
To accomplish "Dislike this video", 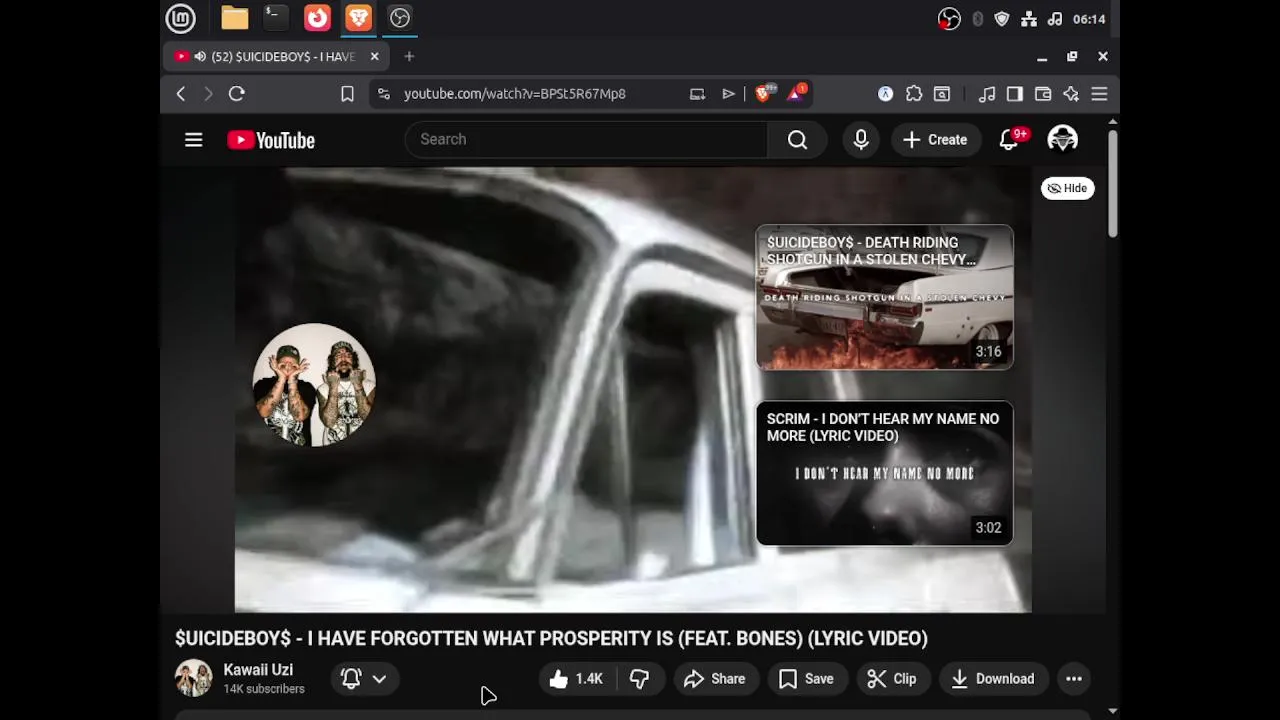I will [x=640, y=679].
